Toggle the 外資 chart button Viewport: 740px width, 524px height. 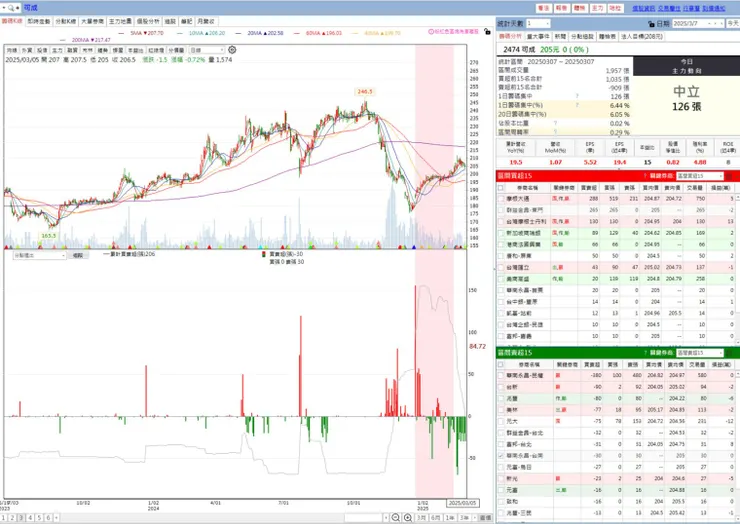(x=27, y=50)
